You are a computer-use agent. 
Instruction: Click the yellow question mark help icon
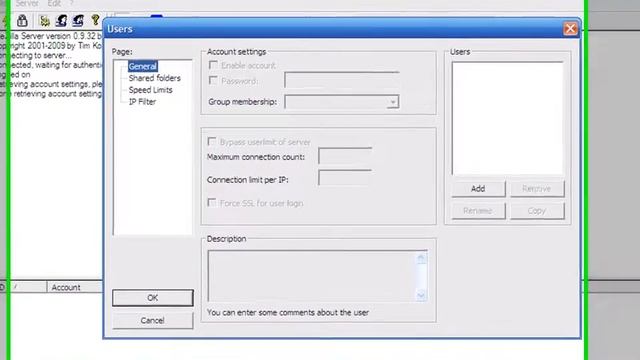(x=96, y=20)
